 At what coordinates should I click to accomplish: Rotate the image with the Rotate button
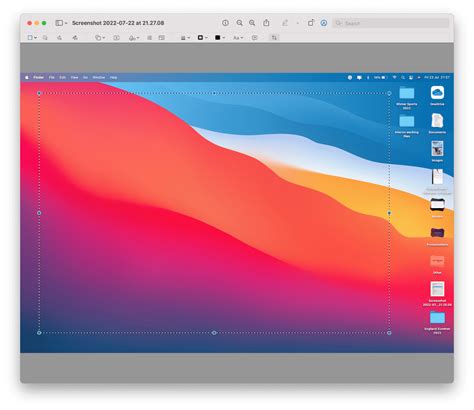click(310, 23)
